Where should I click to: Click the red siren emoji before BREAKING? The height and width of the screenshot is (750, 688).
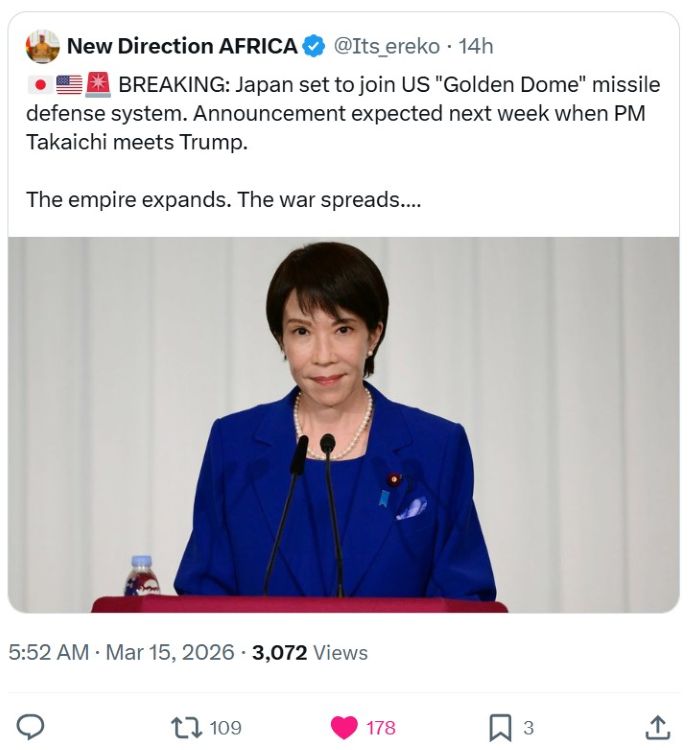click(x=98, y=85)
